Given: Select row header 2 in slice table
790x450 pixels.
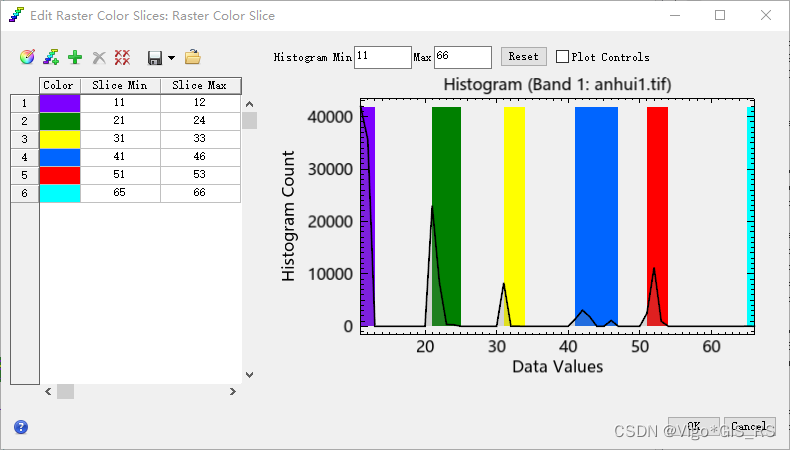Looking at the screenshot, I should click(x=25, y=121).
